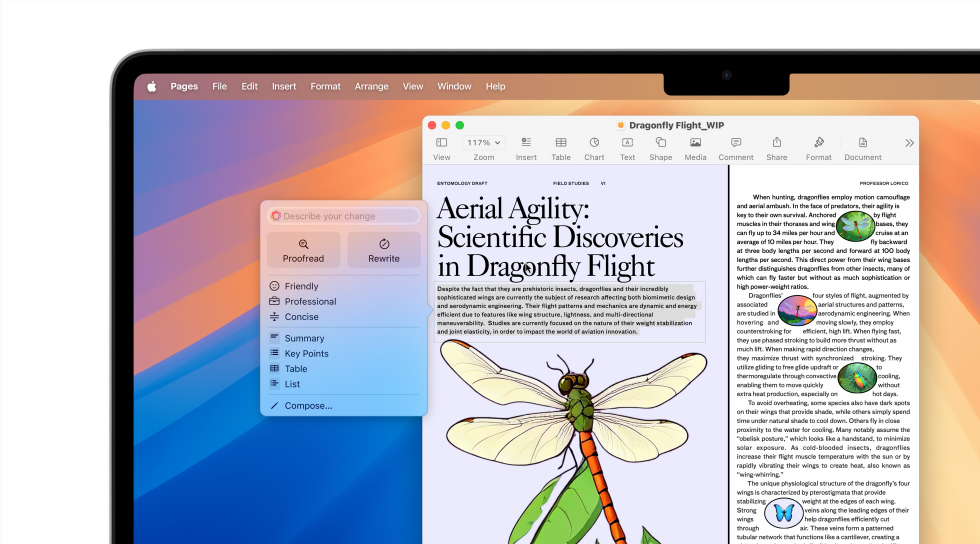Open the Edit menu
This screenshot has height=544, width=980.
(x=249, y=86)
